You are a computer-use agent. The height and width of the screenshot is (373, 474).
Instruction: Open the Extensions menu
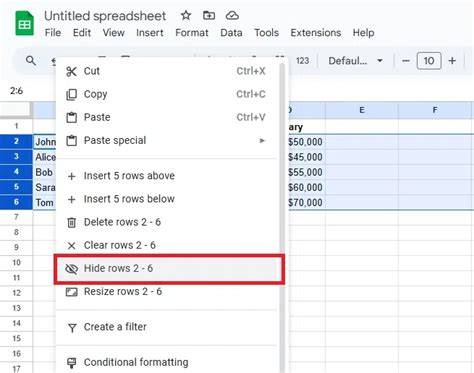tap(316, 33)
